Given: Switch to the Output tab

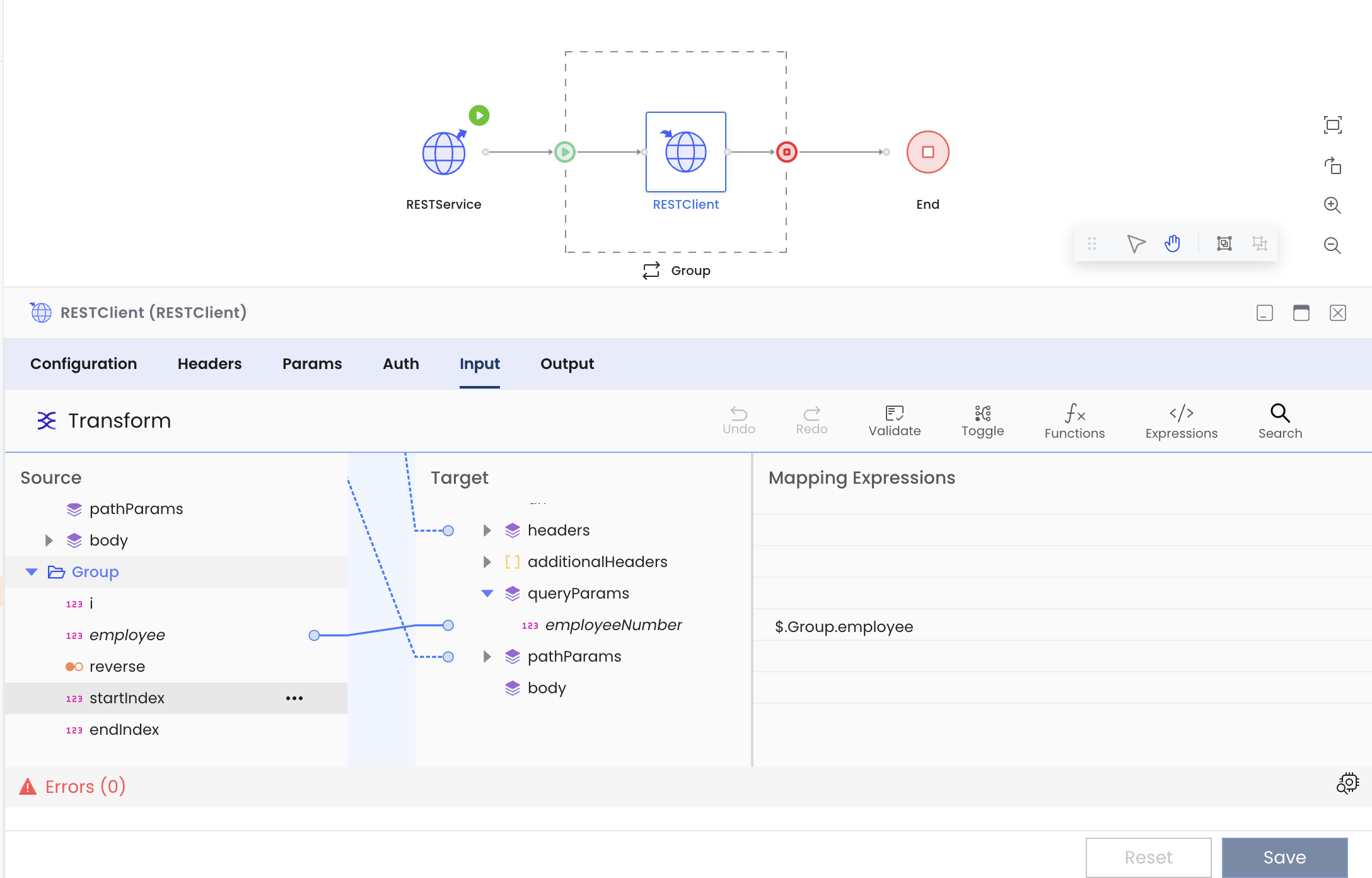Looking at the screenshot, I should click(x=567, y=364).
